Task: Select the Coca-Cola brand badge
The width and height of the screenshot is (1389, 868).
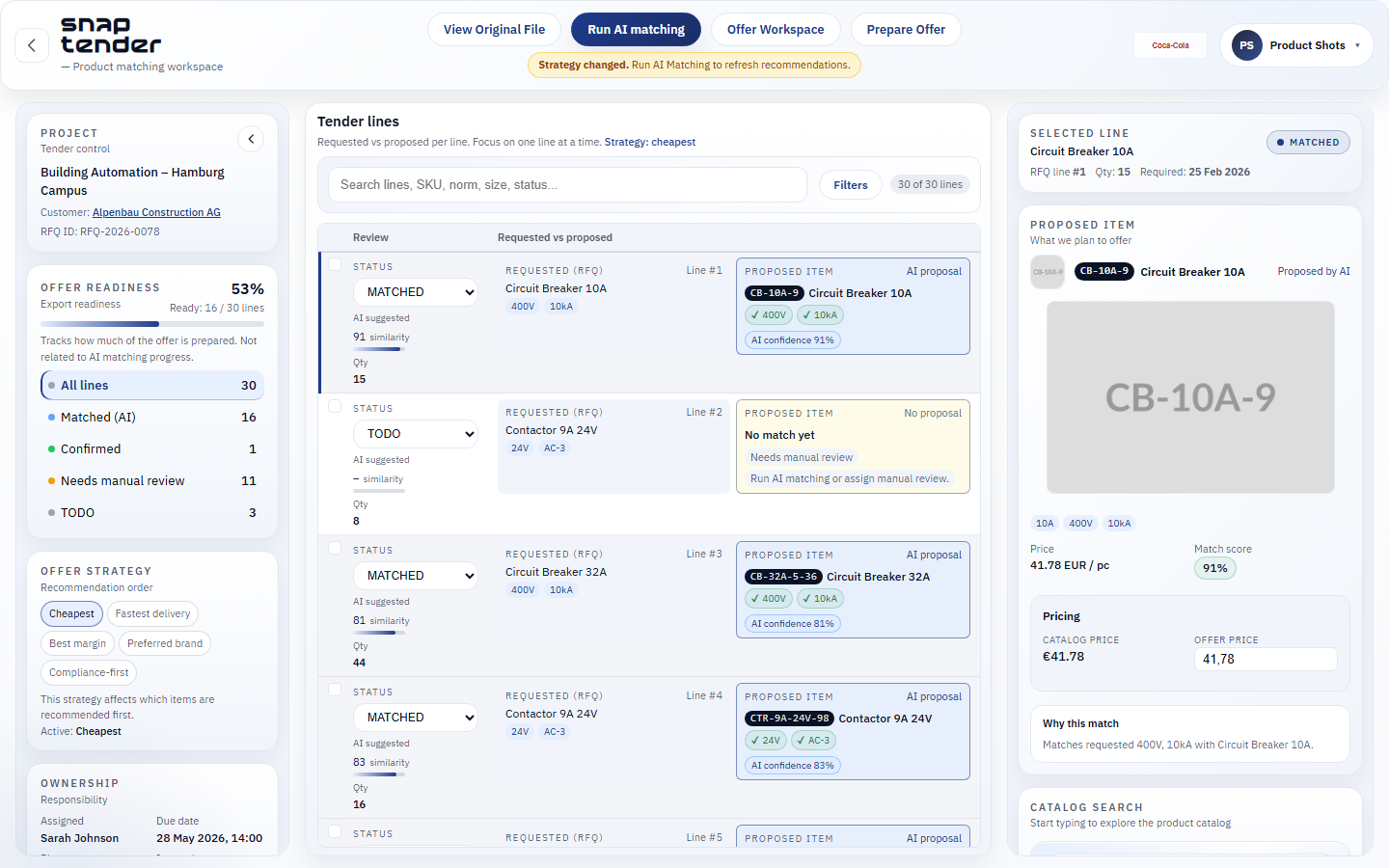Action: (1170, 44)
